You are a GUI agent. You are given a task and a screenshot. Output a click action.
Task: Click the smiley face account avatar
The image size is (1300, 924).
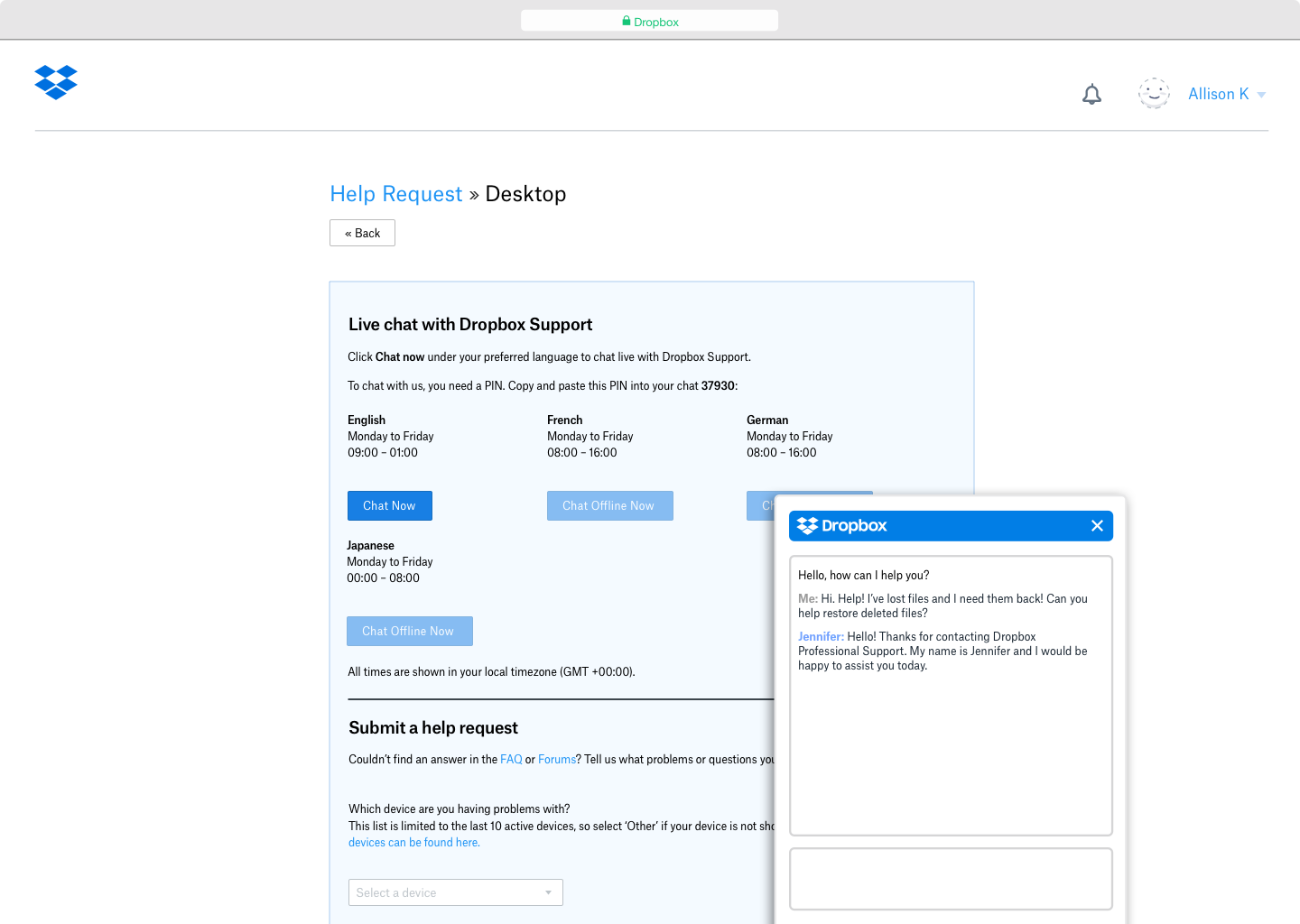(1154, 93)
